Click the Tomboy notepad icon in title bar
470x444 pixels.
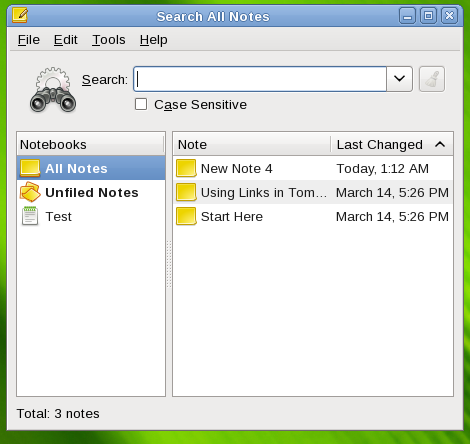[20, 15]
